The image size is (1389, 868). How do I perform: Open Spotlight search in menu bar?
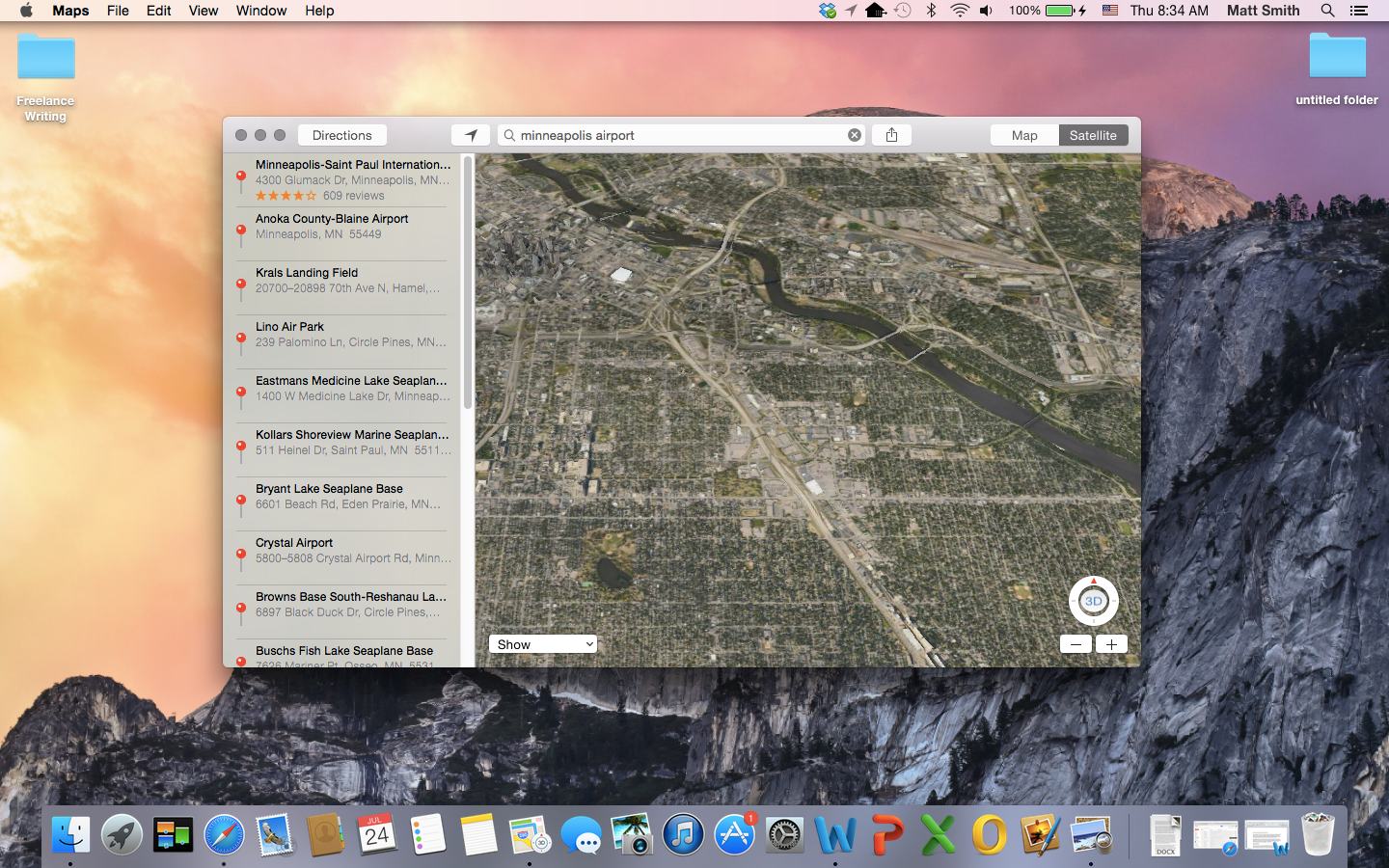click(x=1328, y=11)
